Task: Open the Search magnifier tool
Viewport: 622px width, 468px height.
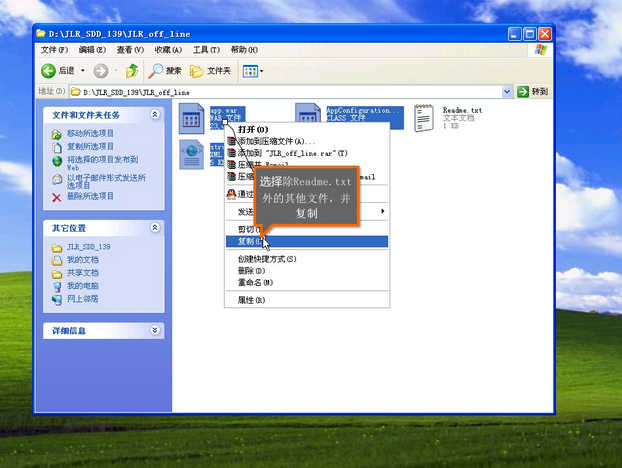Action: [156, 71]
